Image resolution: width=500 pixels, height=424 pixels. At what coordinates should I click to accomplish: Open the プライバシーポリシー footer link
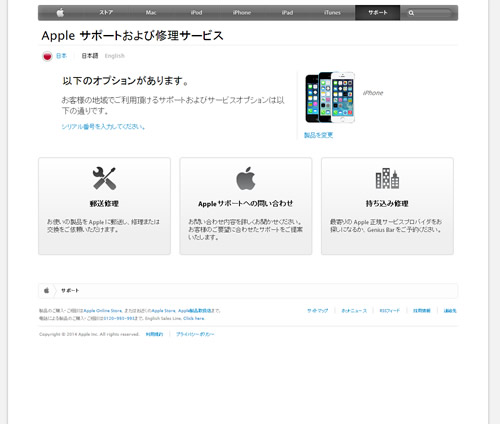(x=195, y=334)
